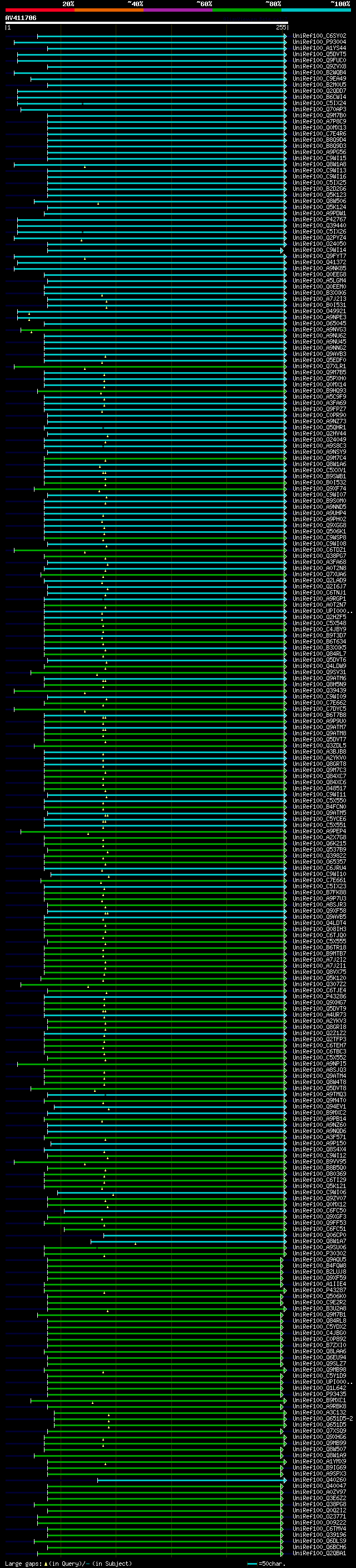Screen dimensions: 356x1568
Task: Select UniRef100_B4FCN0 entry
Action: [x=319, y=807]
